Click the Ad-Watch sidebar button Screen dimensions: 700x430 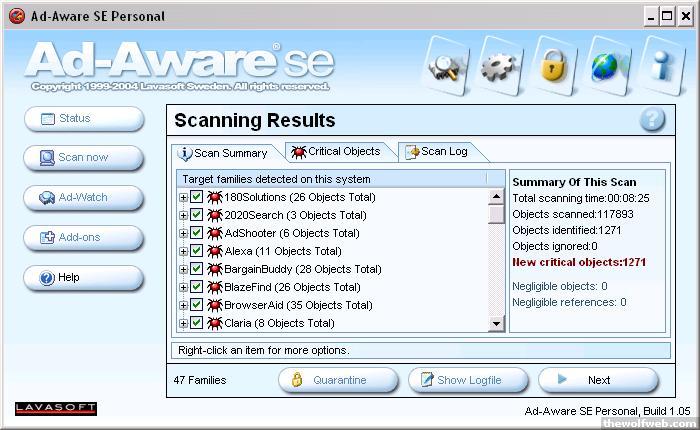tap(84, 198)
